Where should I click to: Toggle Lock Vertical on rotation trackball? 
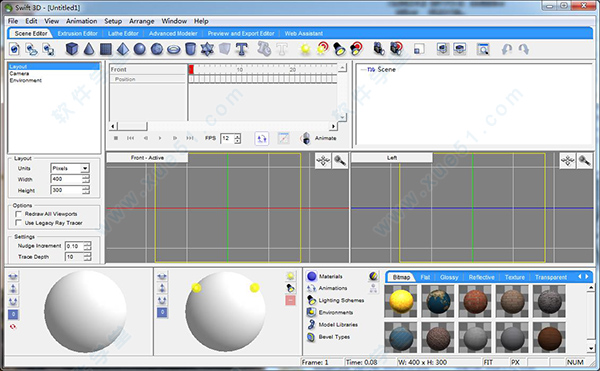tap(13, 289)
